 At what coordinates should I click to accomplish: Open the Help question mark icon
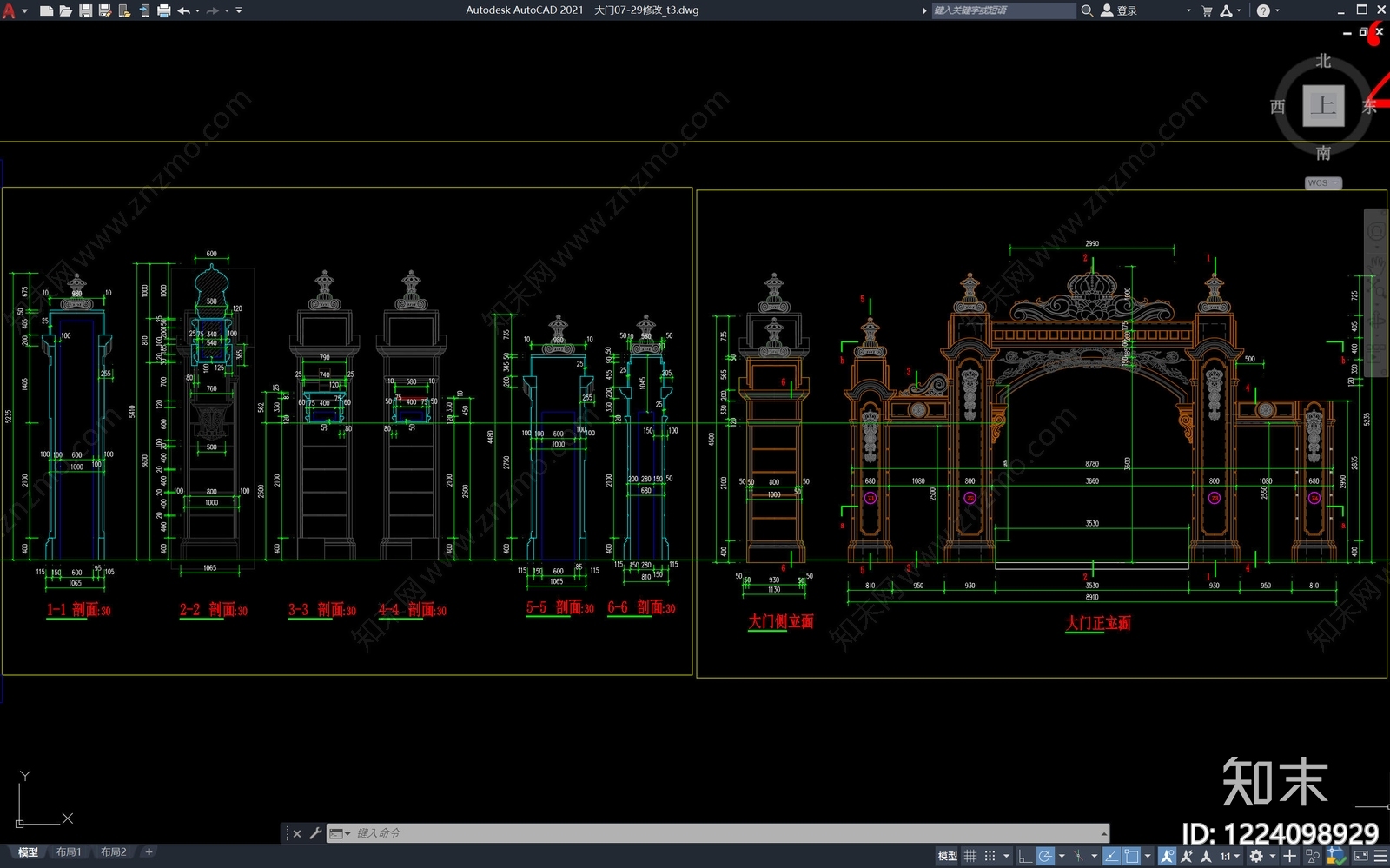pos(1263,10)
